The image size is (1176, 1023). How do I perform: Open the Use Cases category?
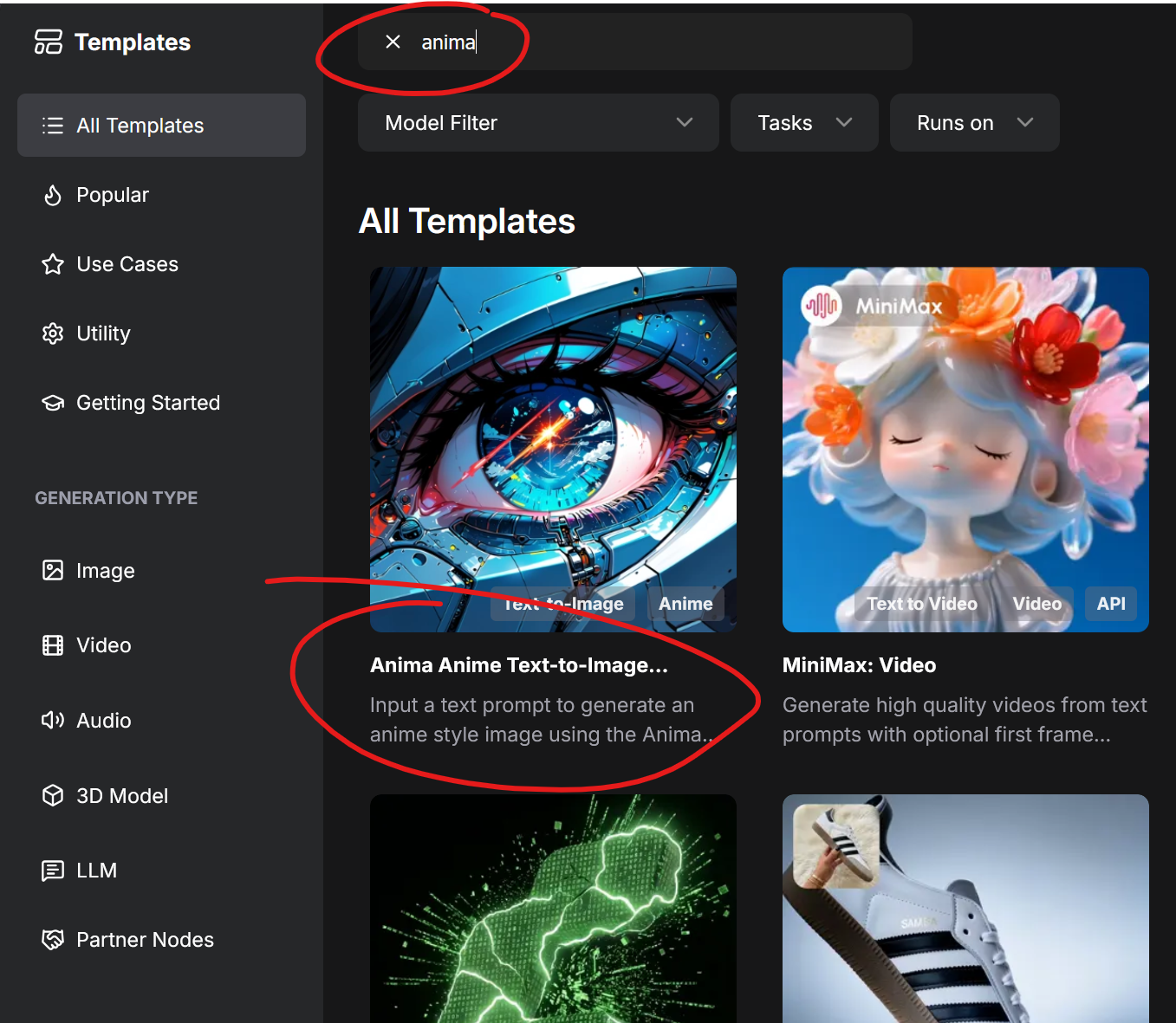[161, 264]
